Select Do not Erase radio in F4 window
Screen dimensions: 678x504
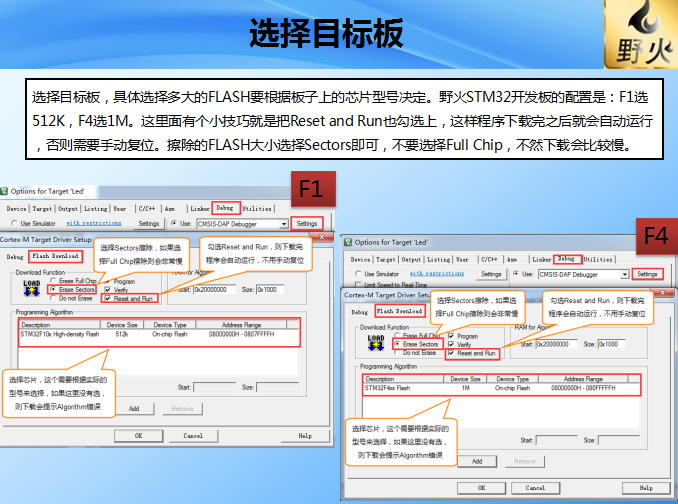point(397,353)
